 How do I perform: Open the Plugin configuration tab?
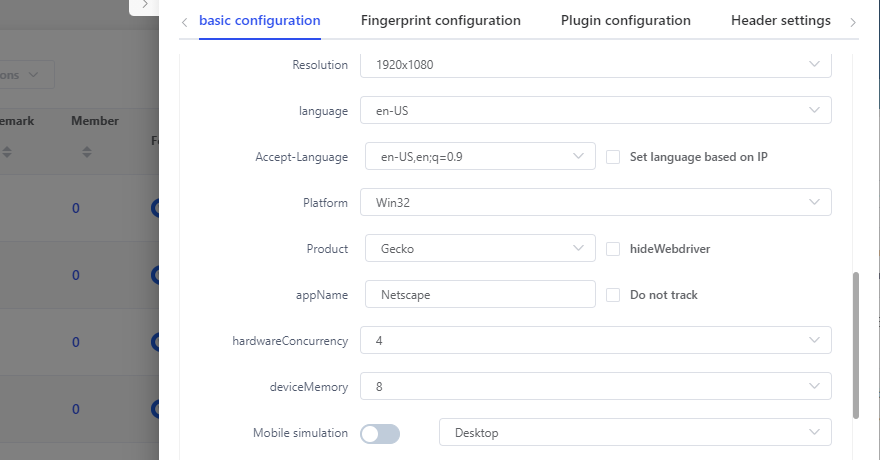(x=625, y=20)
